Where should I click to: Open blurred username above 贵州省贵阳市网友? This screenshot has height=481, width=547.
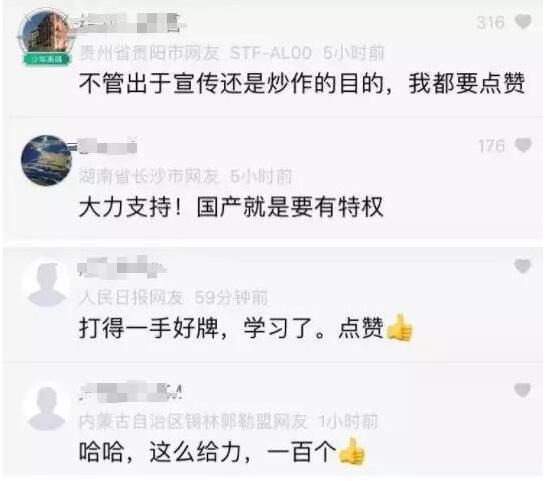point(129,23)
